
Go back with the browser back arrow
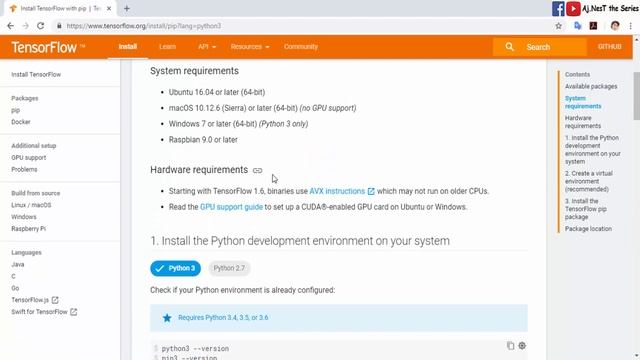pyautogui.click(x=11, y=26)
